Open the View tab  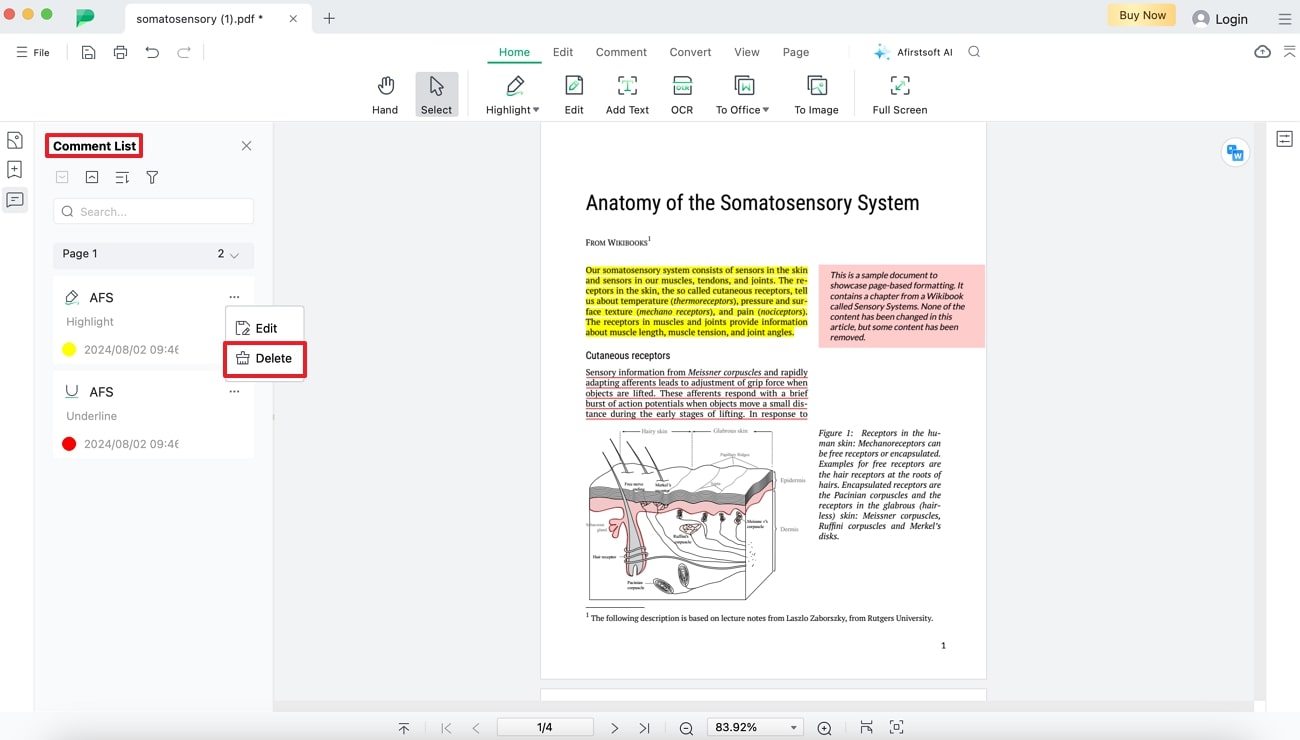click(x=746, y=52)
